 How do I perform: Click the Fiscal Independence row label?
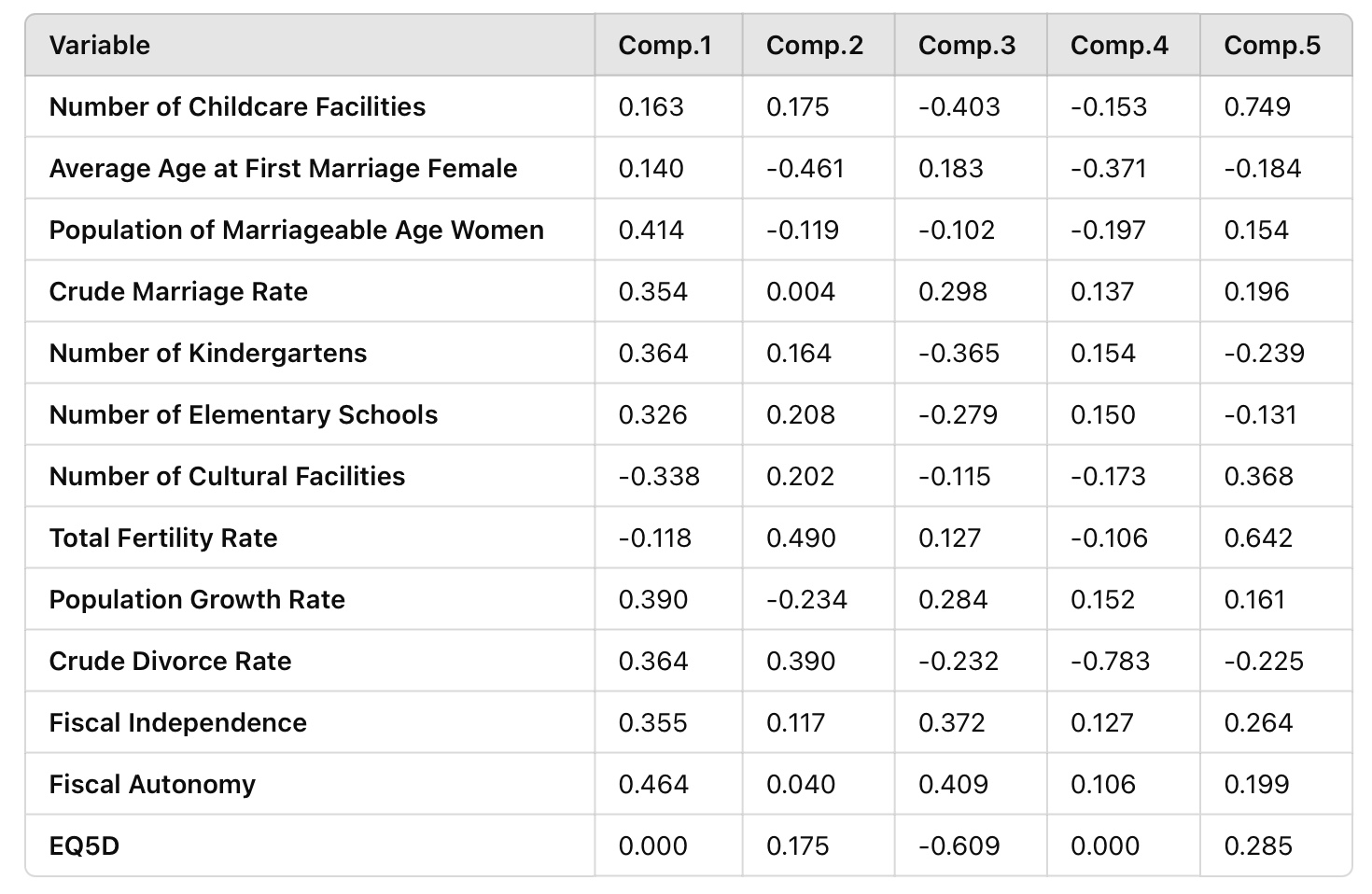point(177,722)
